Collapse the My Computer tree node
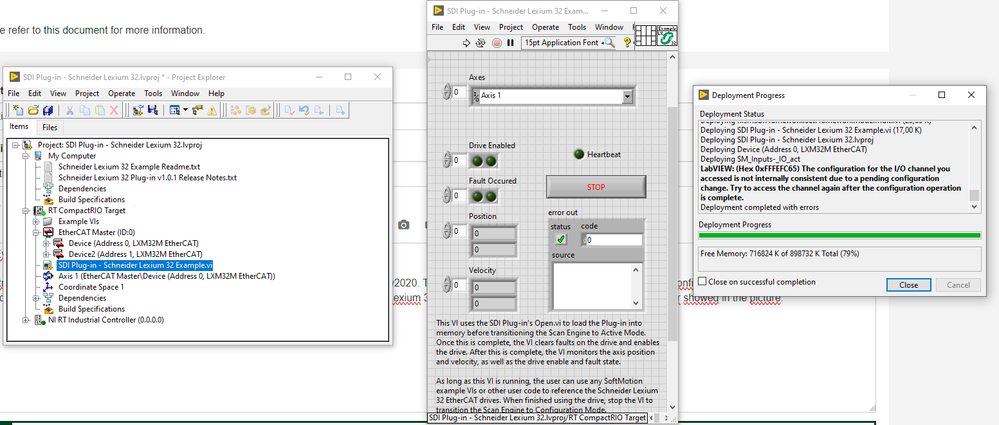This screenshot has width=999, height=425. 26,156
